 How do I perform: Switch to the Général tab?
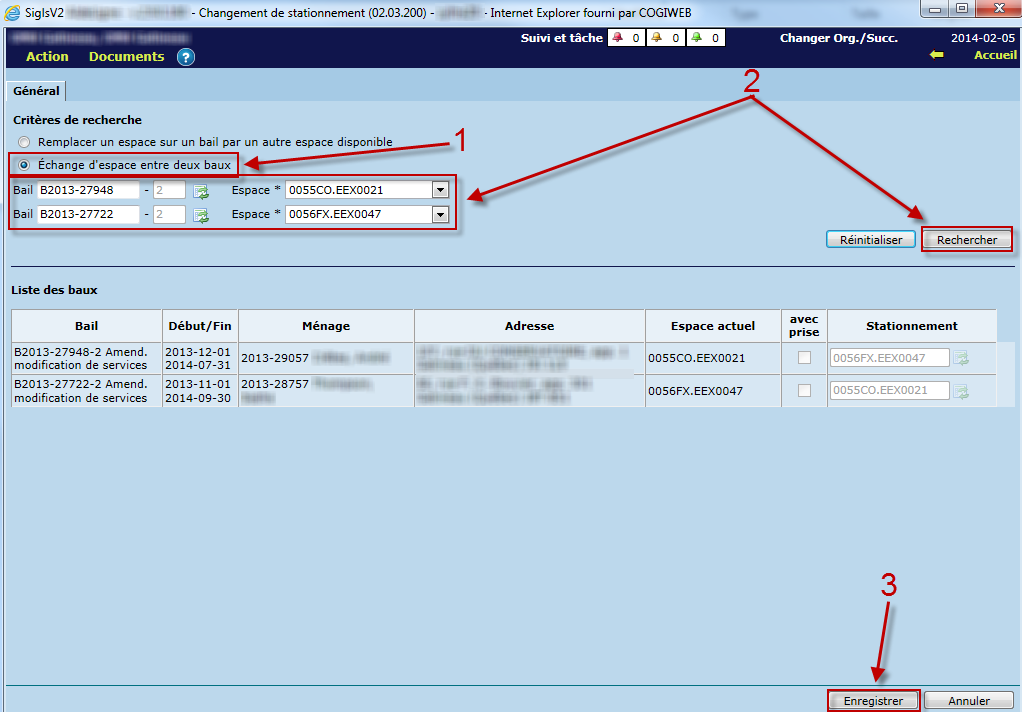click(36, 91)
